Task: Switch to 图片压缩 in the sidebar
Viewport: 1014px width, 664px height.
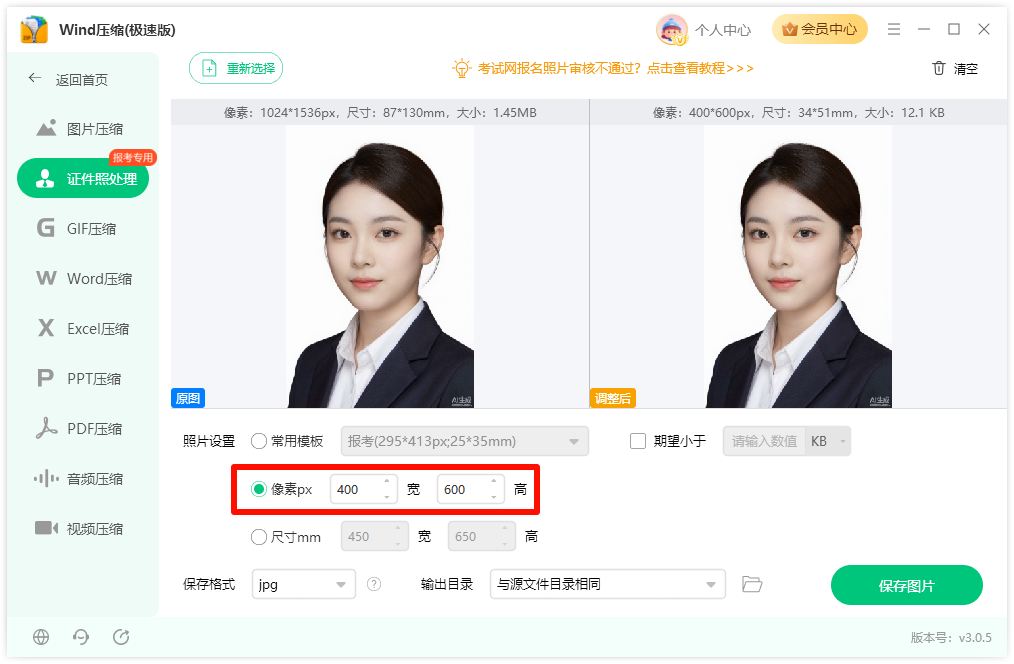Action: coord(82,129)
